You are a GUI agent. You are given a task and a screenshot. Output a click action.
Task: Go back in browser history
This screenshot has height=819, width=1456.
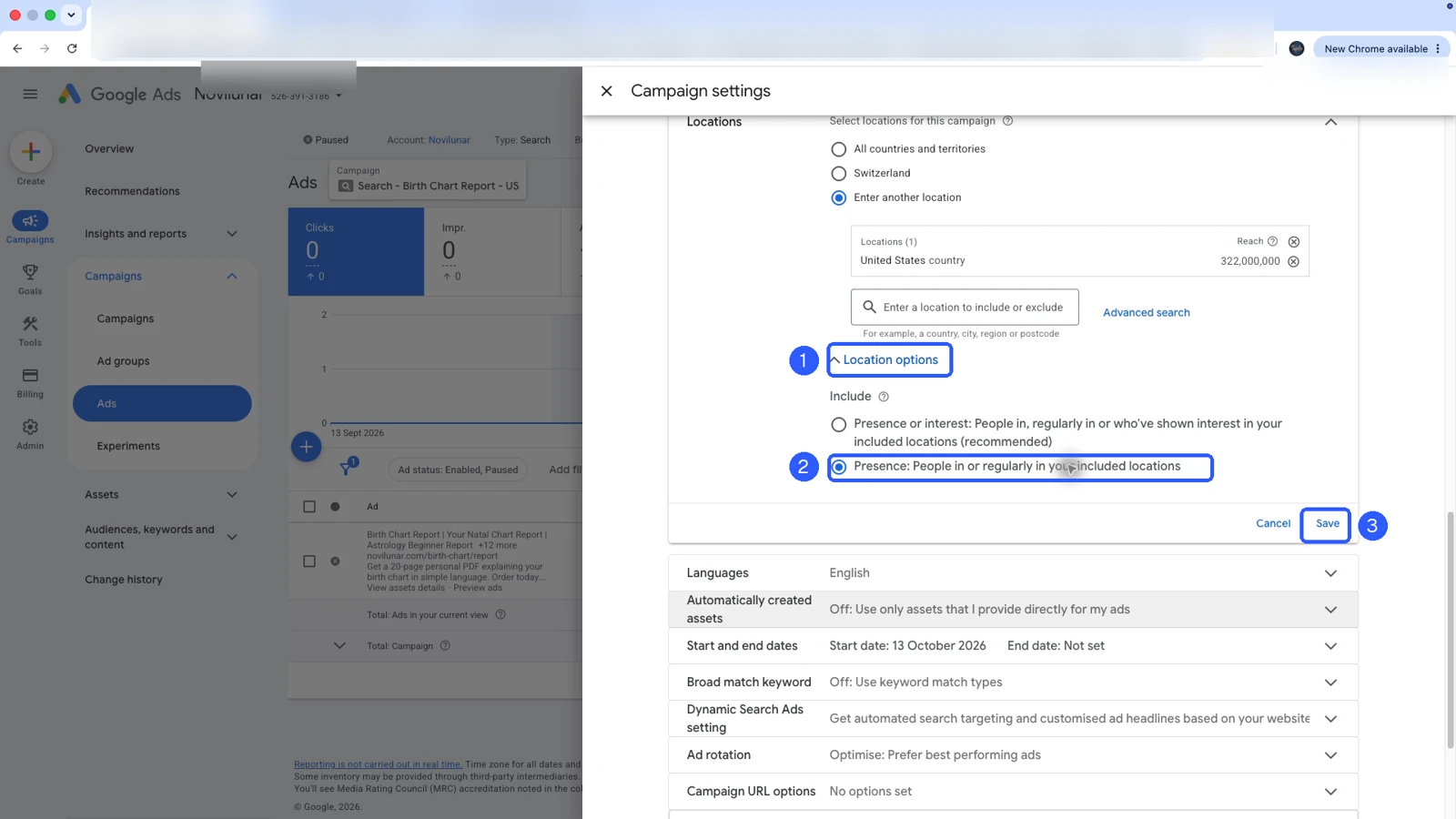17,48
